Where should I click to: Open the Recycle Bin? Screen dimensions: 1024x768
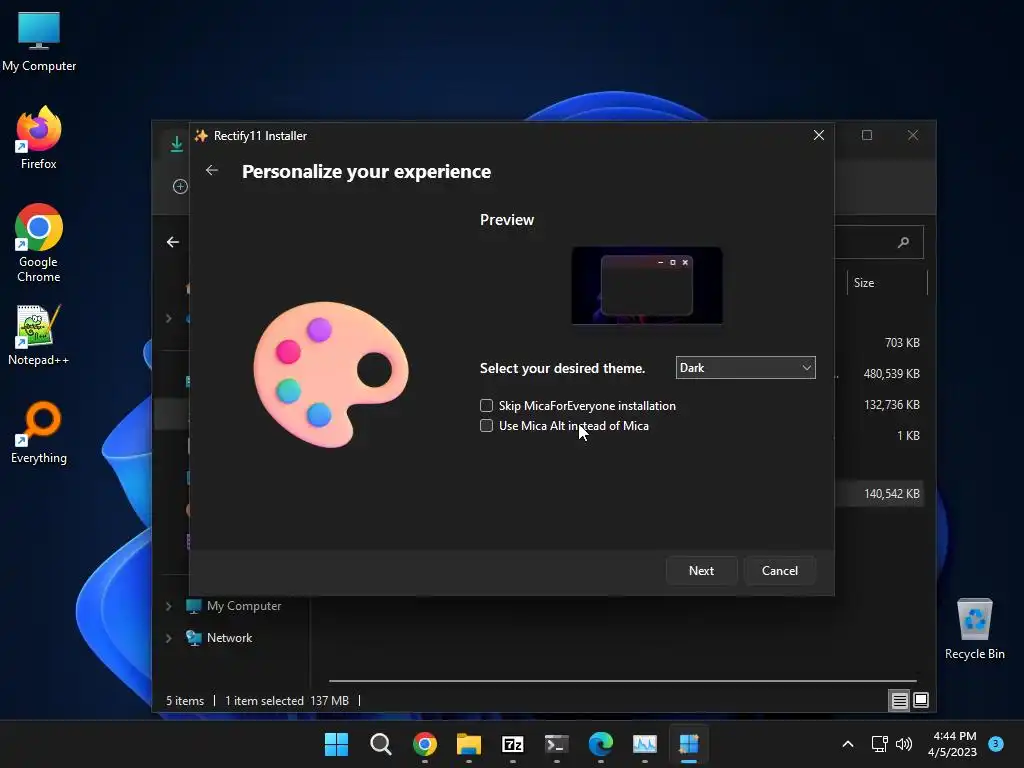(974, 628)
